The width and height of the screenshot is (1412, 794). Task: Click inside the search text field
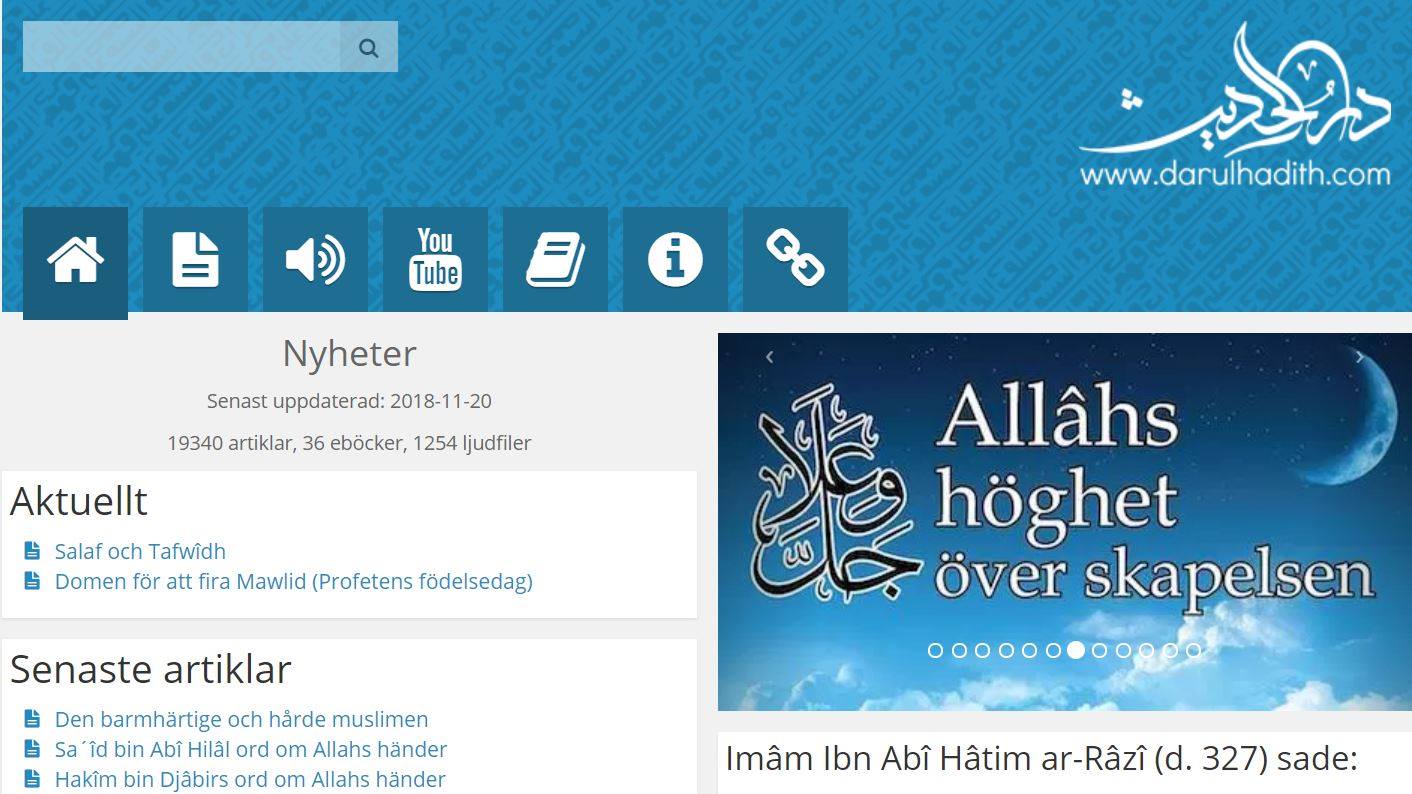[181, 47]
